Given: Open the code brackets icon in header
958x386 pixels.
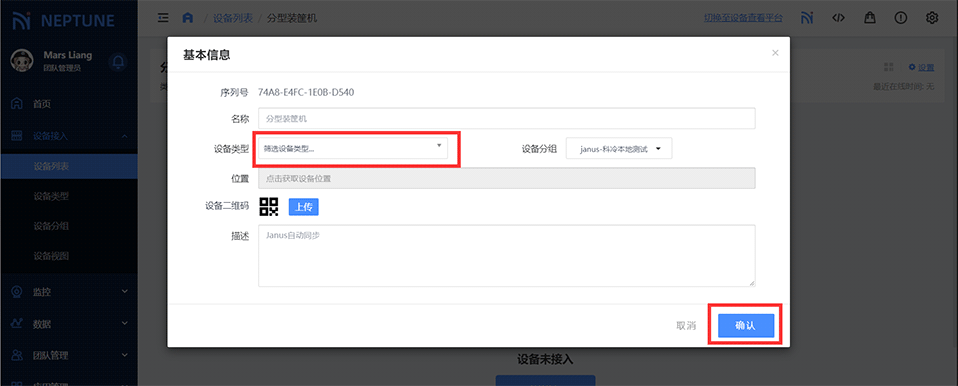Looking at the screenshot, I should (x=838, y=18).
